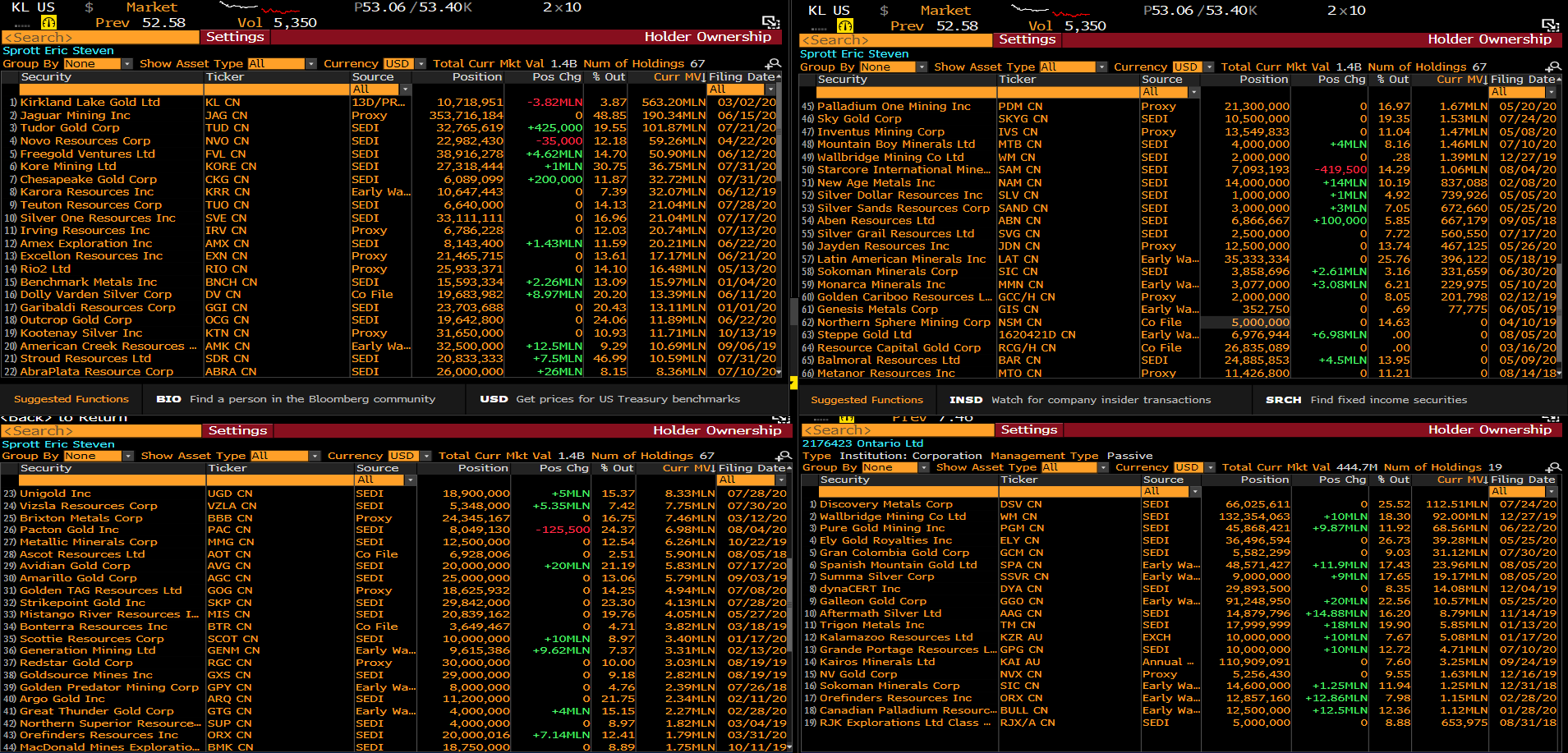Select the Palladium One Mining Inc row
The width and height of the screenshot is (1568, 753).
click(1179, 107)
